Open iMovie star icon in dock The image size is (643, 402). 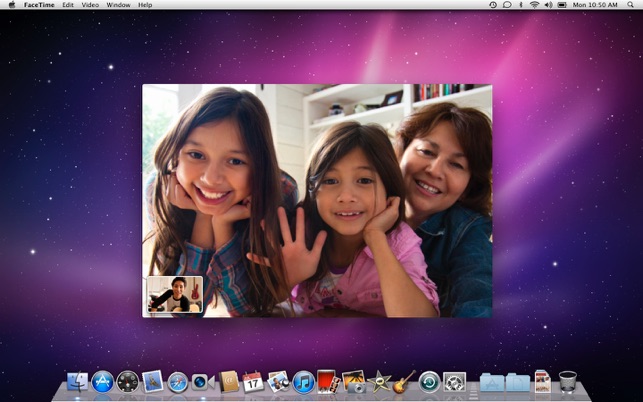click(379, 381)
